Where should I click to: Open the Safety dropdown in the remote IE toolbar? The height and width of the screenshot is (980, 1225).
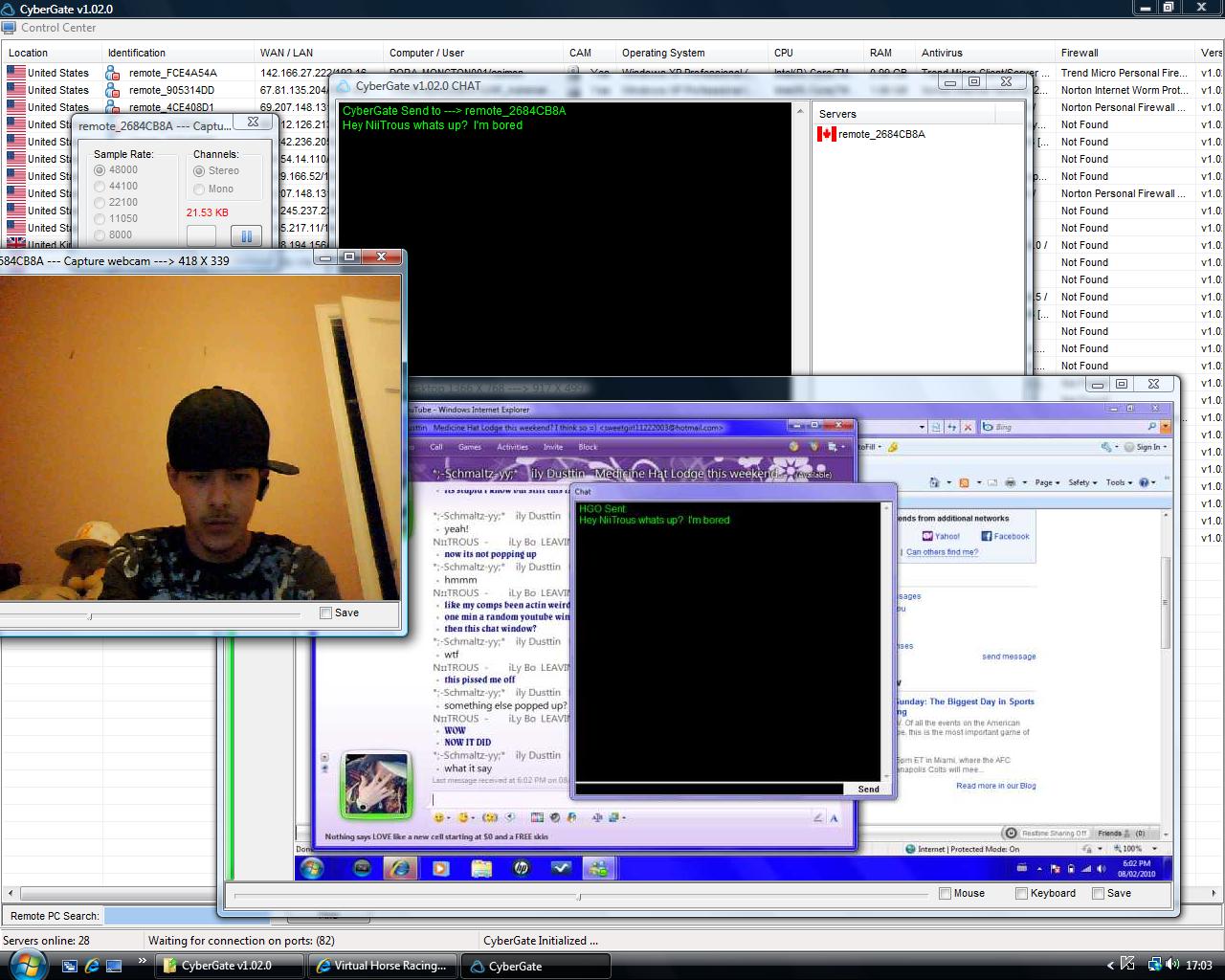coord(1081,482)
